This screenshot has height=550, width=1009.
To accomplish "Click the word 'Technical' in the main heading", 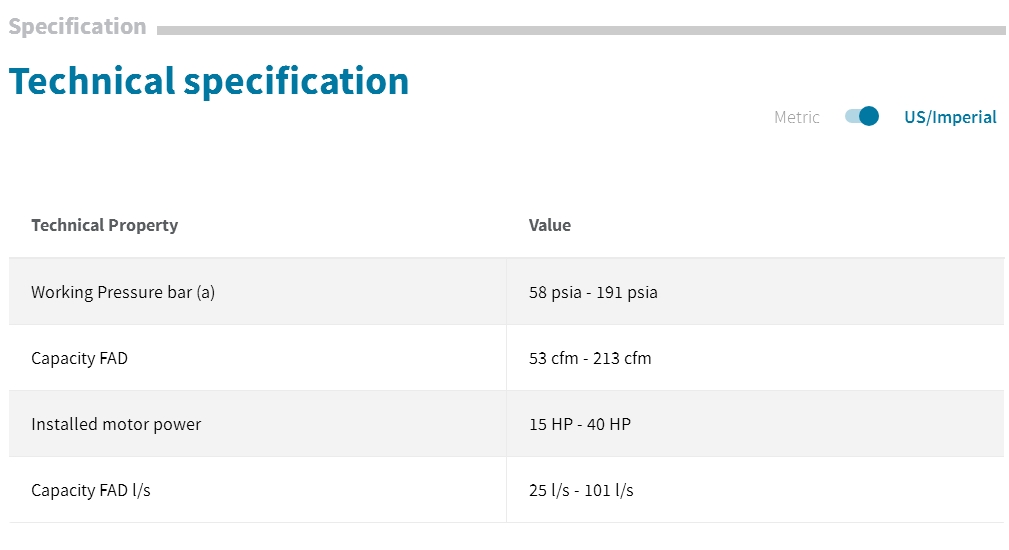I will (x=92, y=82).
